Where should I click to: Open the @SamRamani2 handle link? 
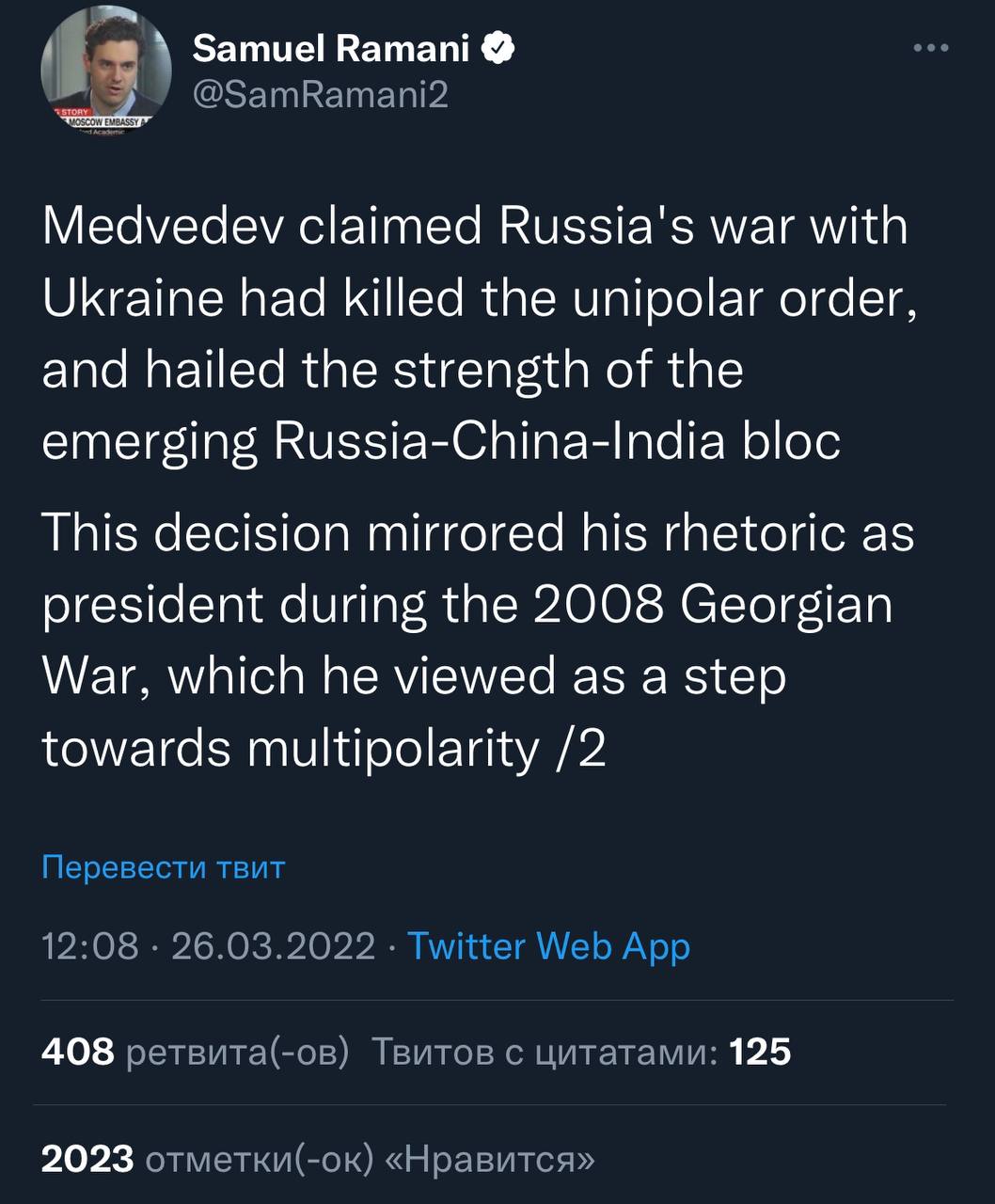320,93
